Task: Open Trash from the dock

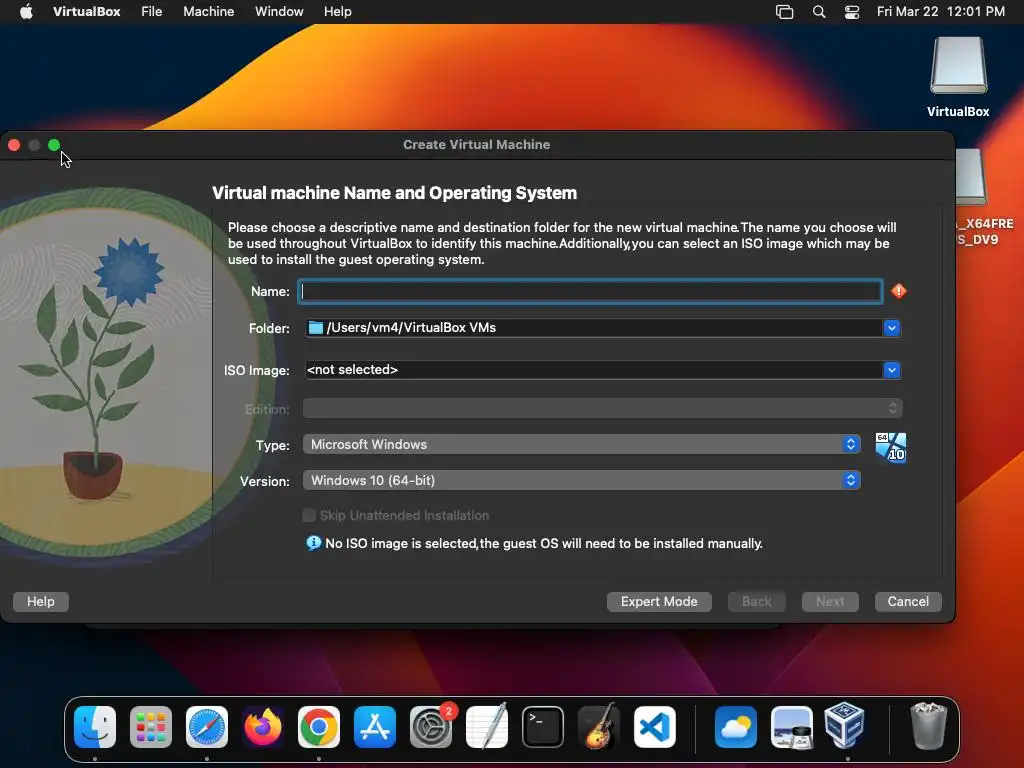Action: (928, 726)
